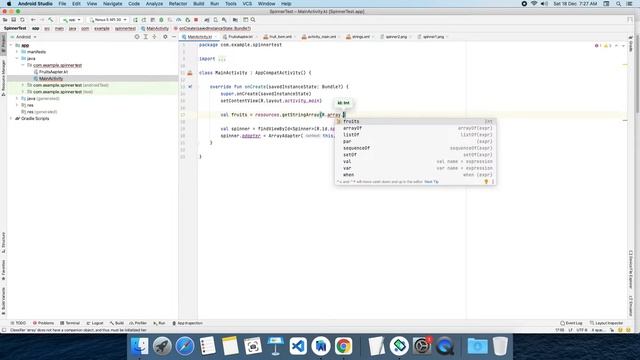This screenshot has width=640, height=360.
Task: Click the Make Project hammer icon
Action: (x=51, y=20)
